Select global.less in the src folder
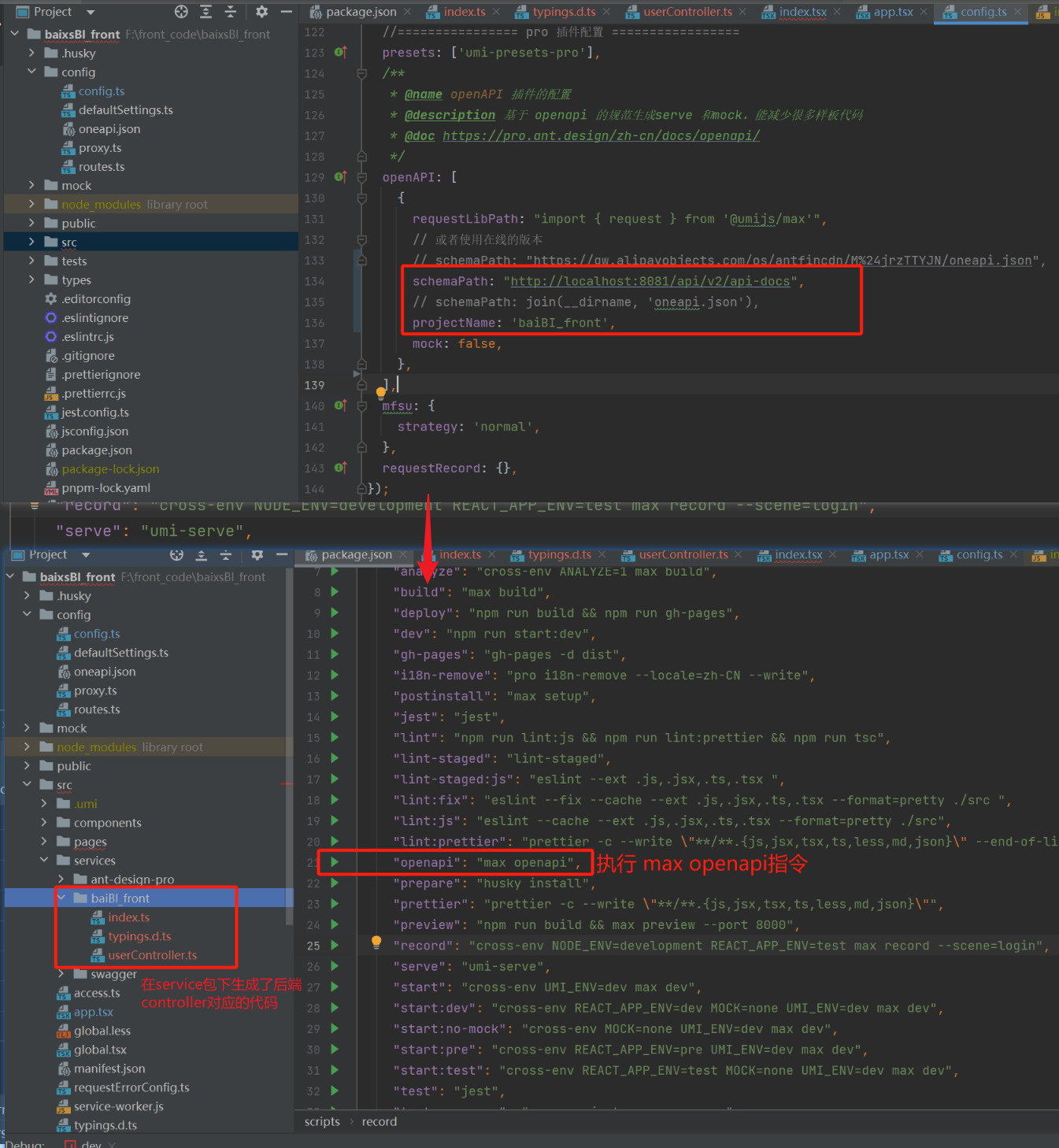This screenshot has height=1148, width=1059. tap(102, 1031)
